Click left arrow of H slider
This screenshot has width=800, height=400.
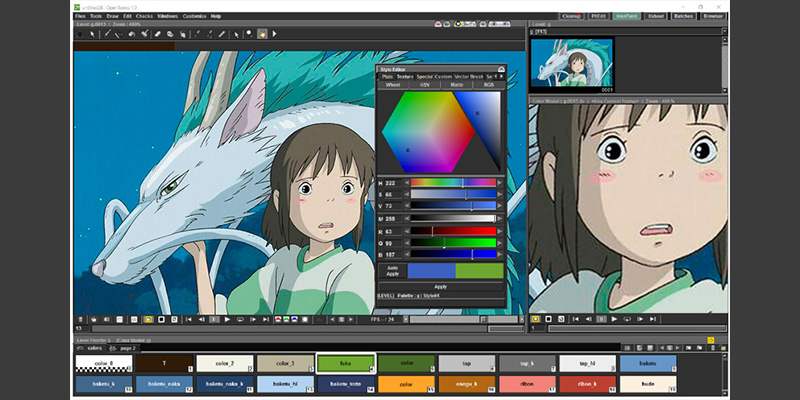(407, 183)
